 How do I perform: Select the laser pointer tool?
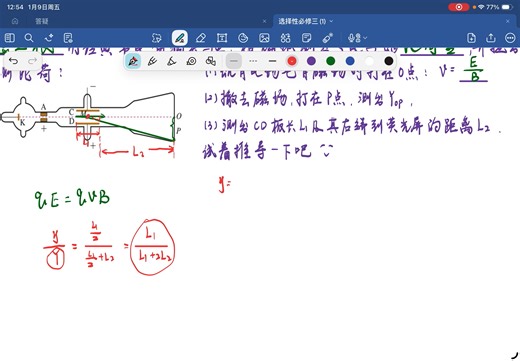(328, 38)
